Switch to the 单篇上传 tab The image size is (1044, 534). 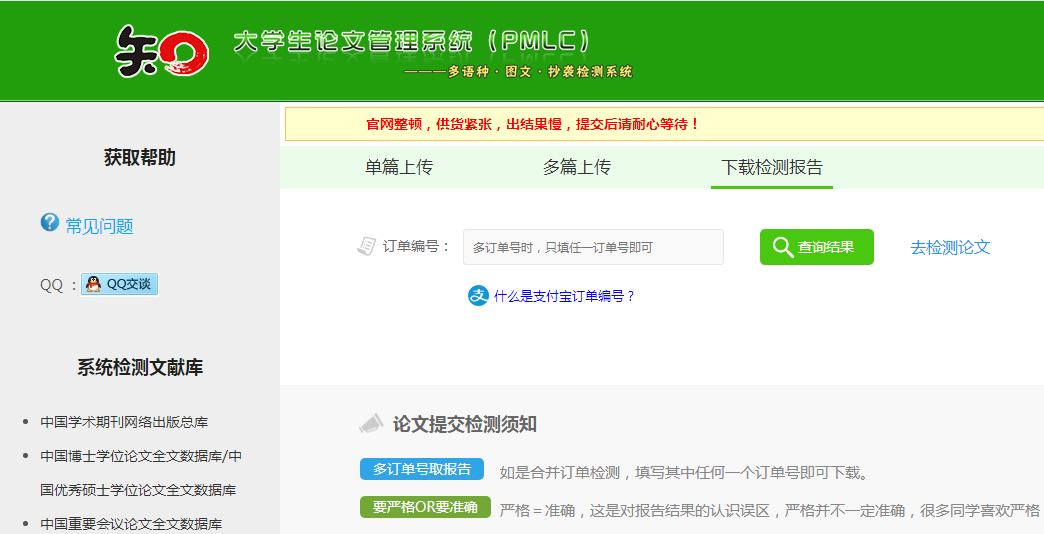[x=399, y=167]
